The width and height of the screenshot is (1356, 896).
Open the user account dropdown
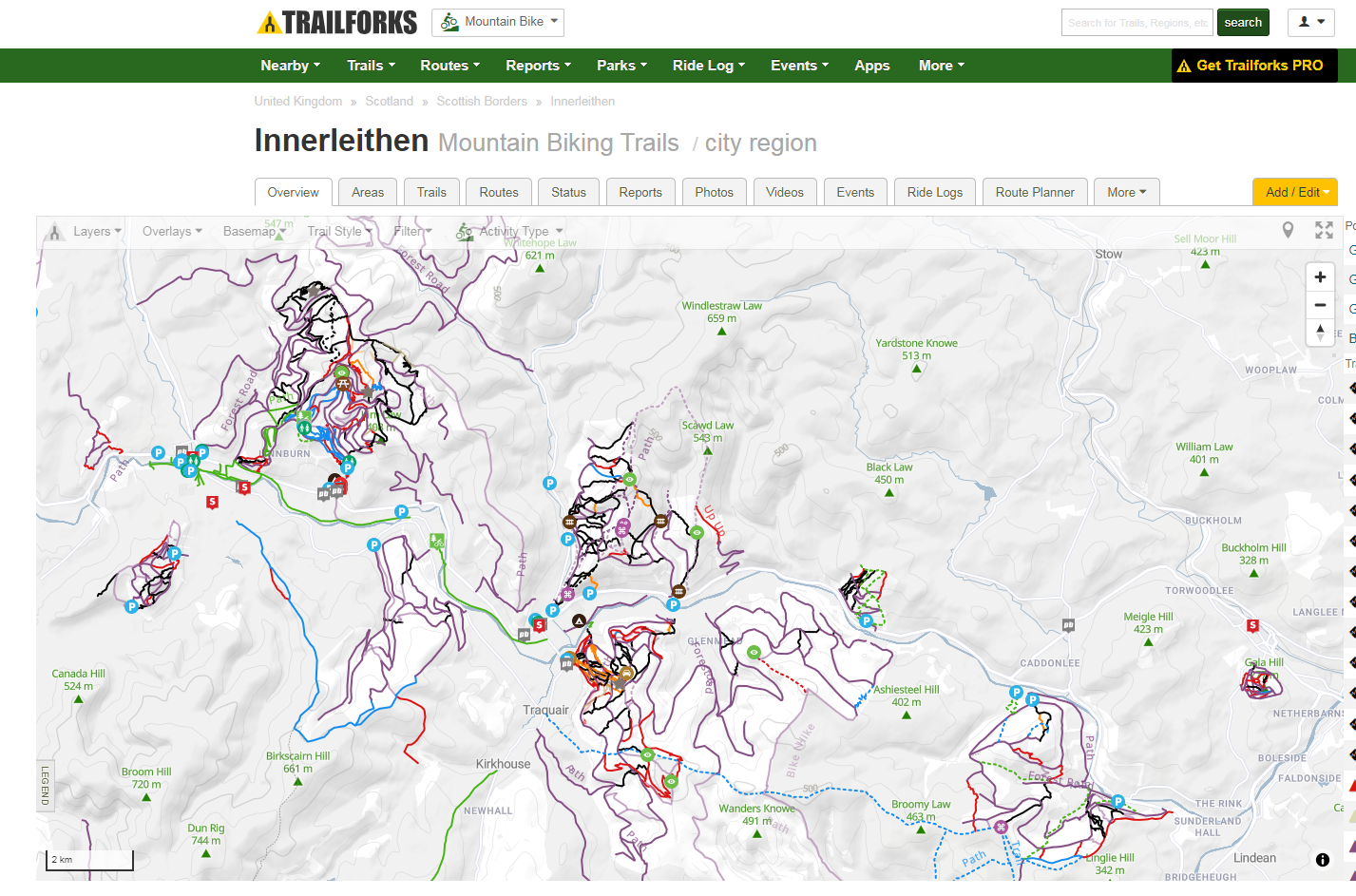tap(1311, 22)
